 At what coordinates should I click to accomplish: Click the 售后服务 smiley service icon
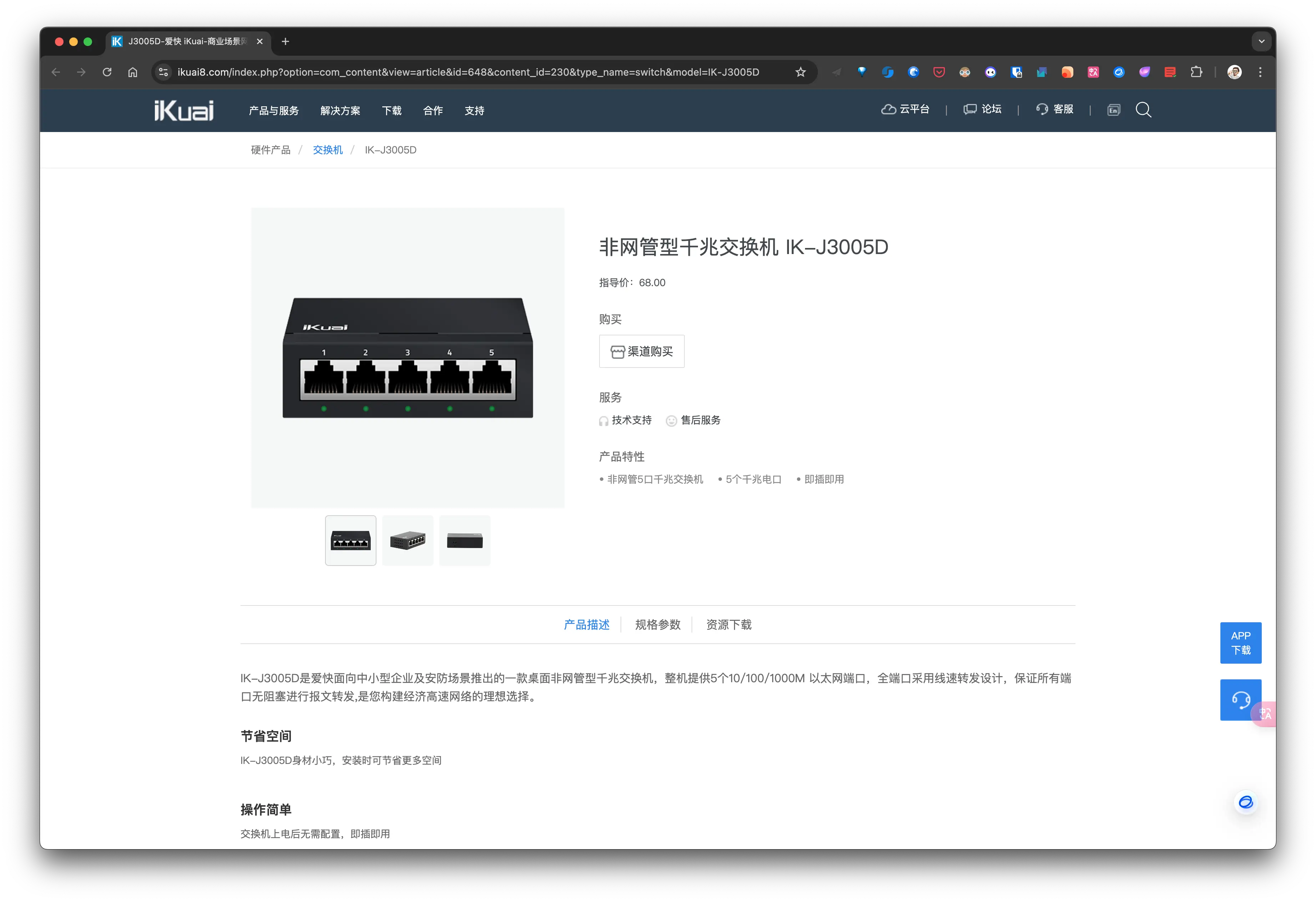pos(671,421)
